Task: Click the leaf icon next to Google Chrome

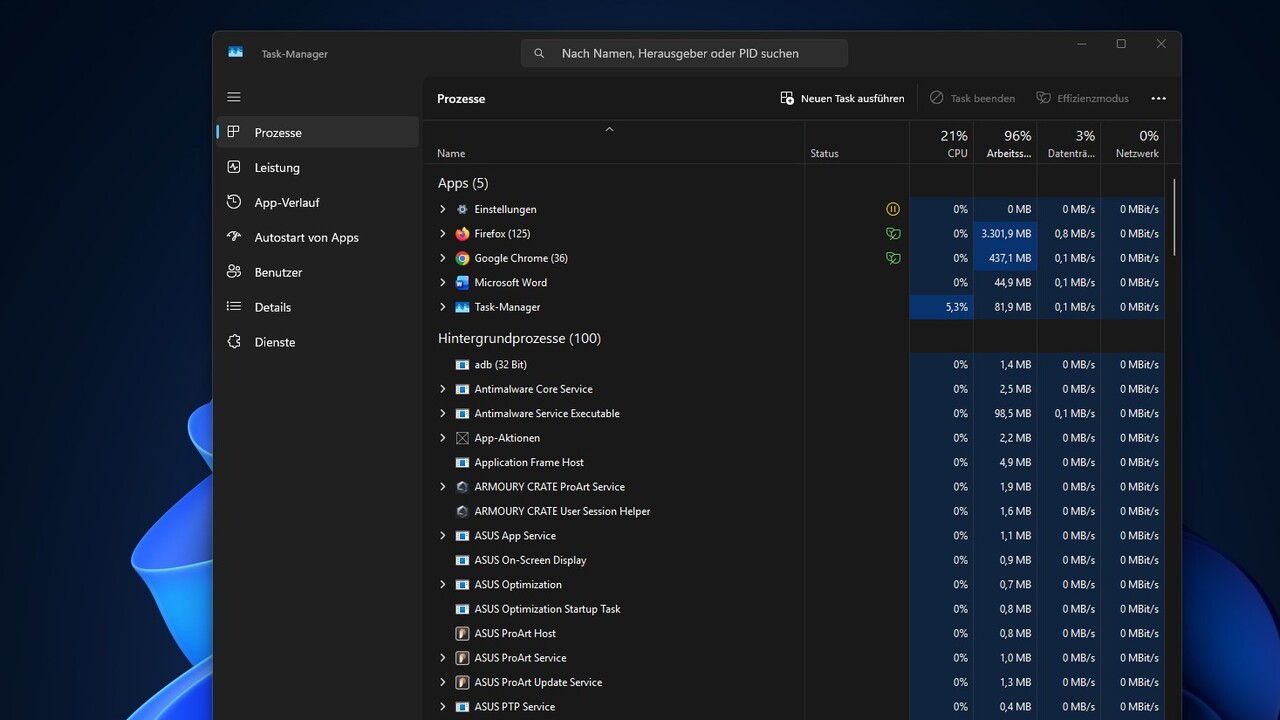Action: pos(893,258)
